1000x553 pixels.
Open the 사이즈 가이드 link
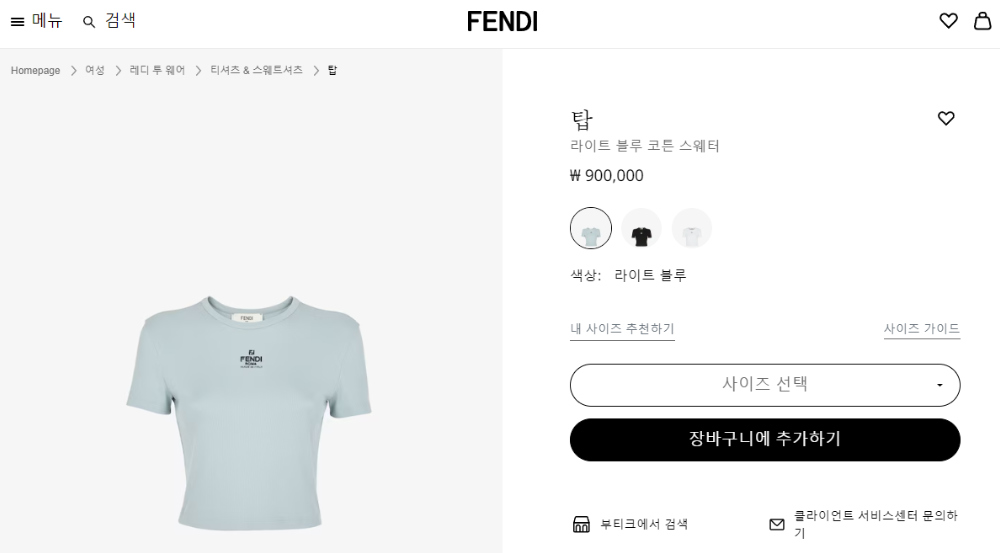[x=922, y=328]
